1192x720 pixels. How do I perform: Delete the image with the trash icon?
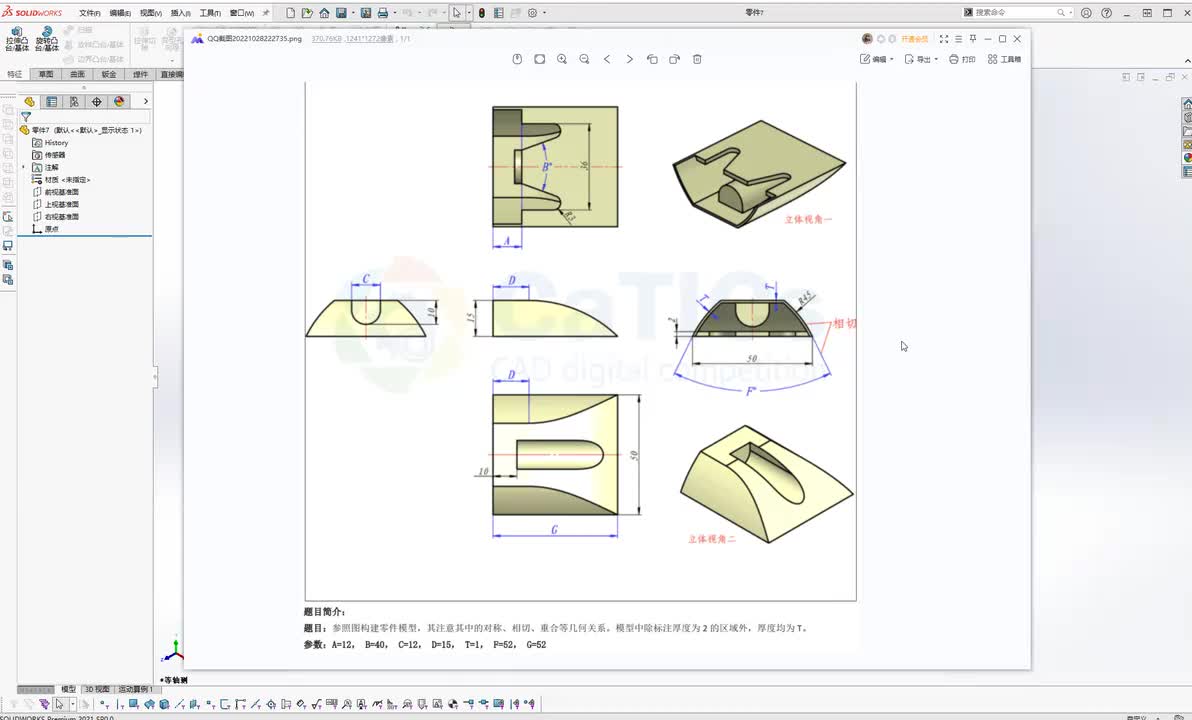pos(697,59)
